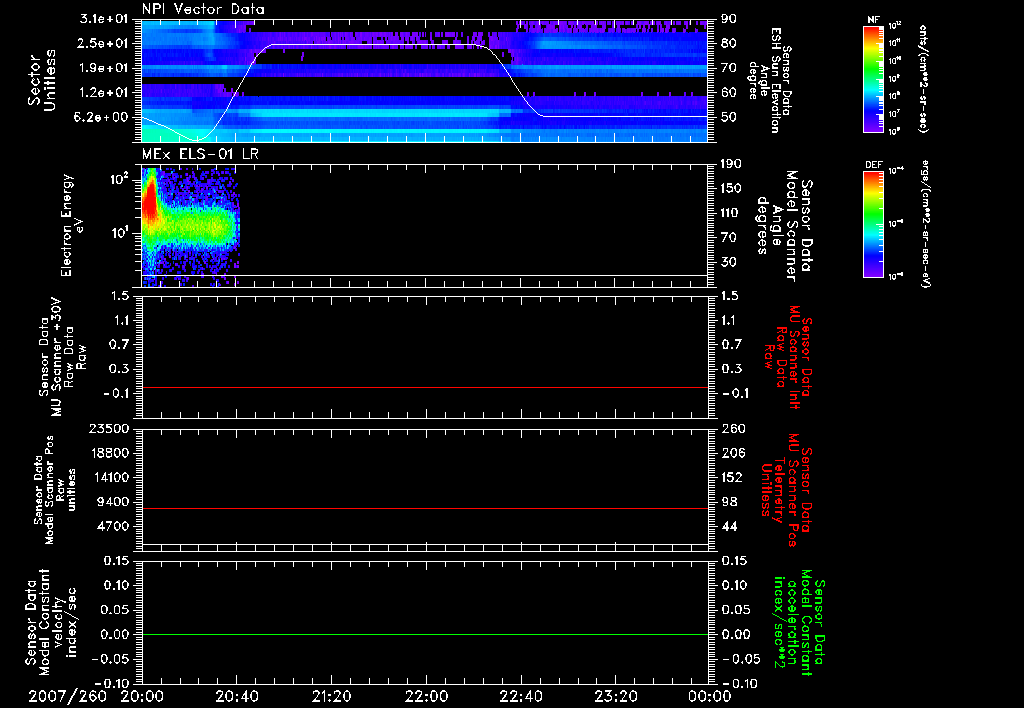Select the NF label above the color bar
The image size is (1024, 708).
[873, 20]
